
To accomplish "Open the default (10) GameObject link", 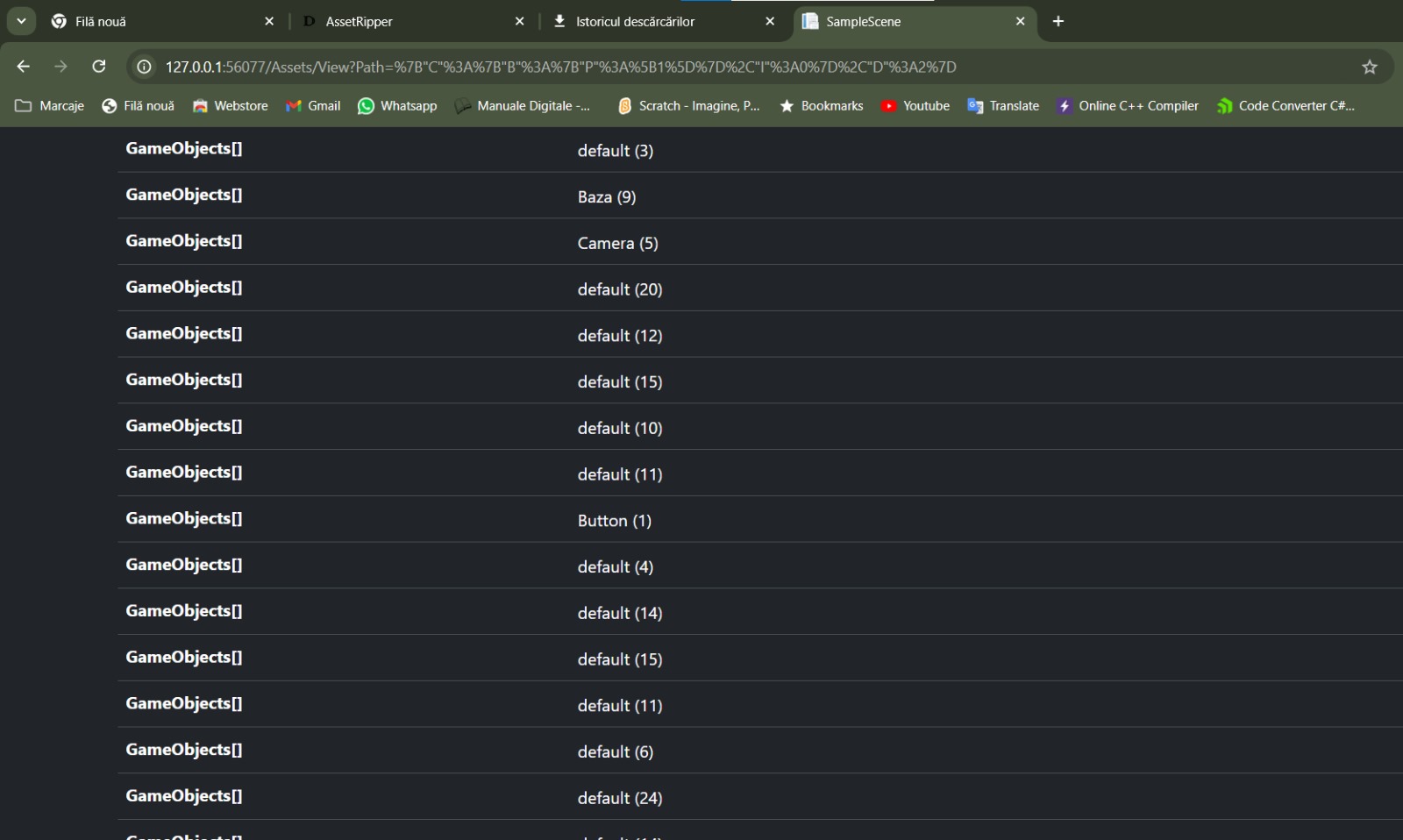I will 620,428.
